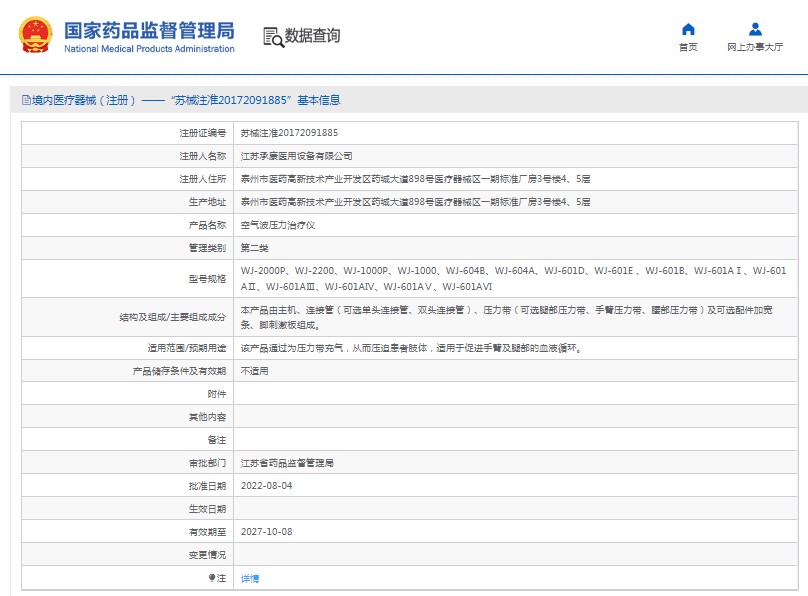Click the 附件 row label
This screenshot has height=596, width=808.
(x=216, y=394)
